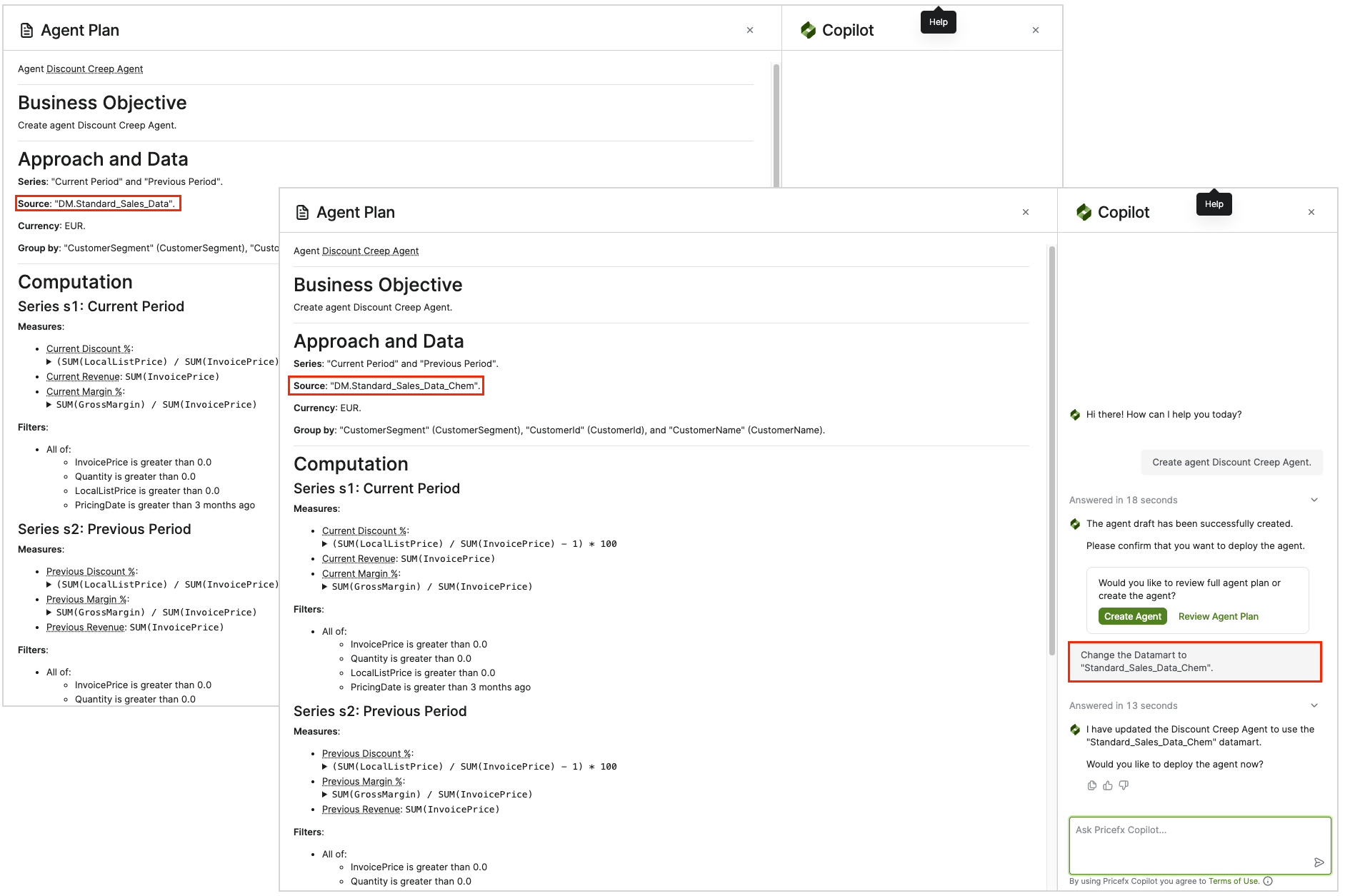Click Current Revenue measure in background window
The width and height of the screenshot is (1345, 896).
83,377
